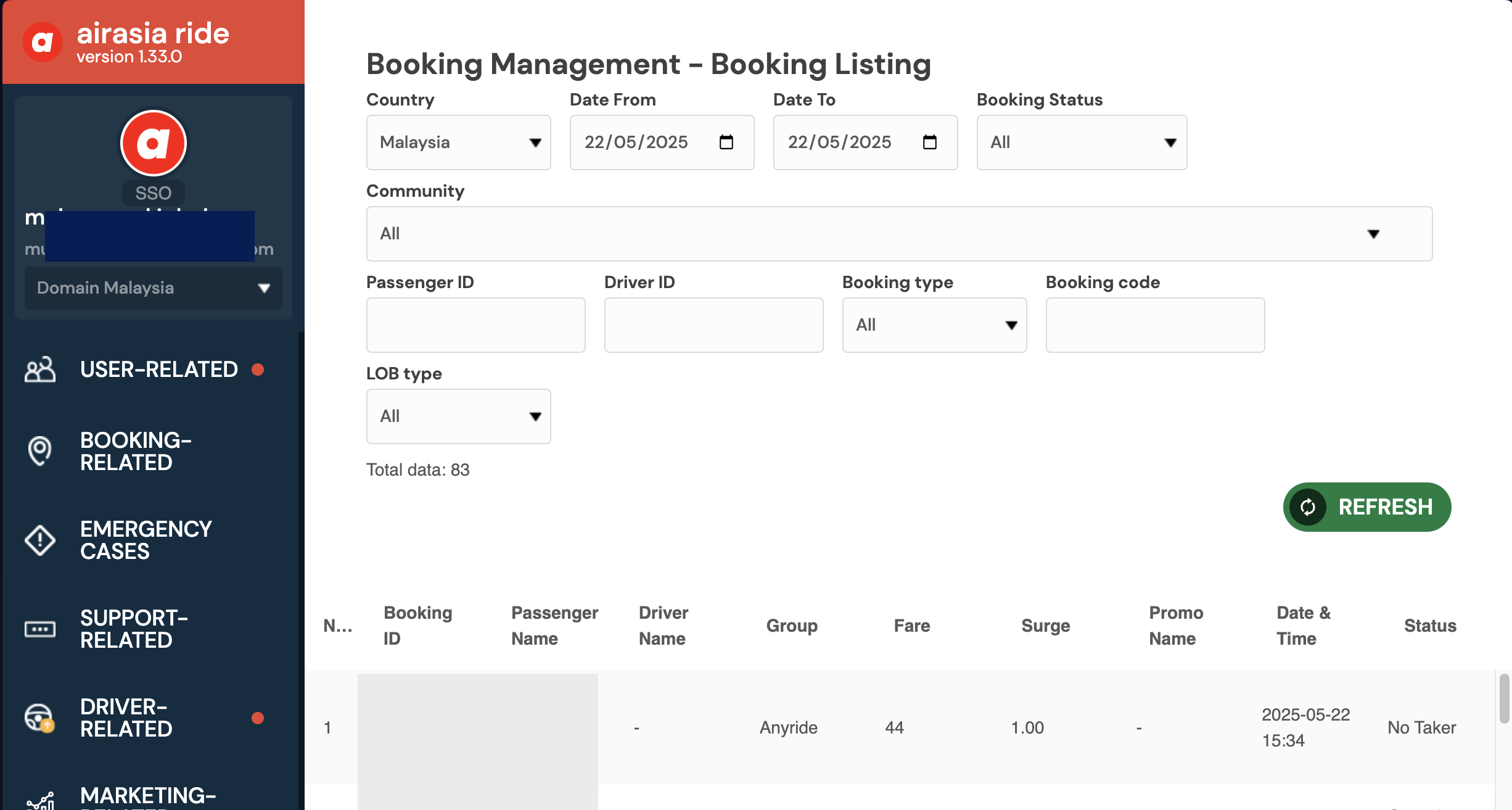The height and width of the screenshot is (810, 1512).
Task: Click the red dot beside USER-RELATED
Action: click(258, 370)
